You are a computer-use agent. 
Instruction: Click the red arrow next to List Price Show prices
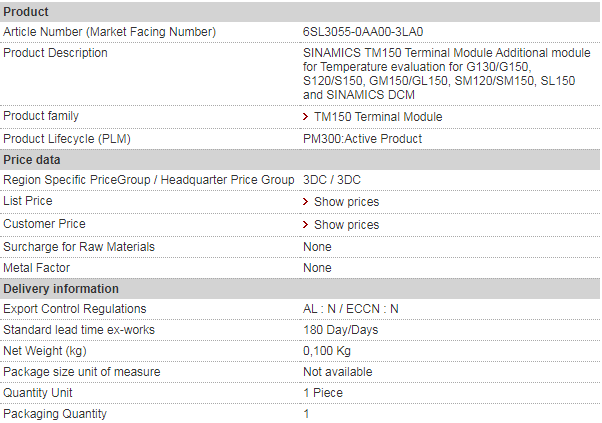pos(305,202)
